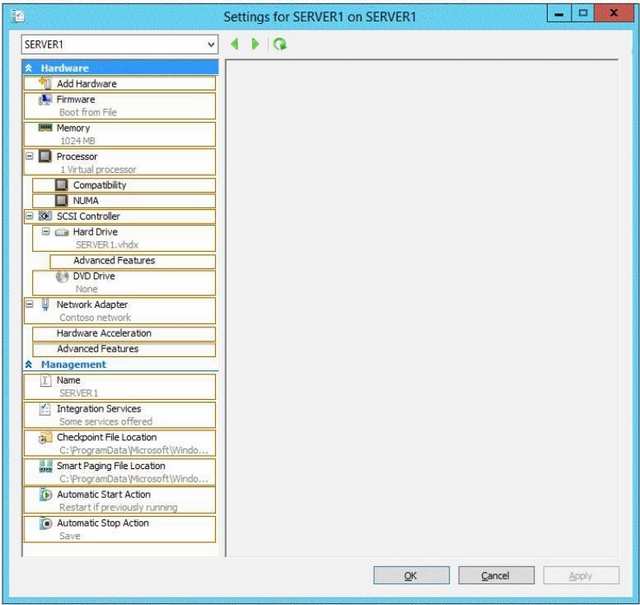The image size is (640, 605).
Task: Open Hardware Acceleration settings
Action: [124, 334]
